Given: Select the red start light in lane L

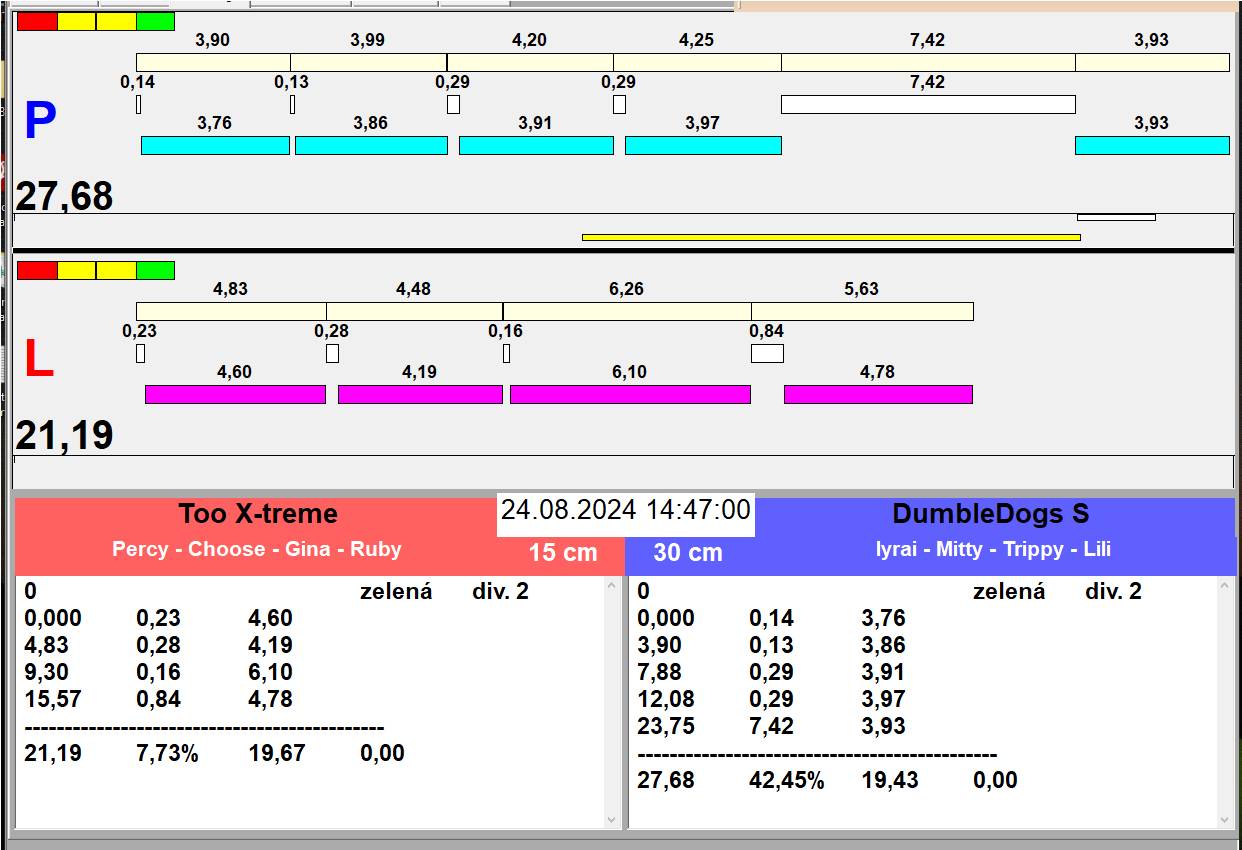Looking at the screenshot, I should 37,270.
